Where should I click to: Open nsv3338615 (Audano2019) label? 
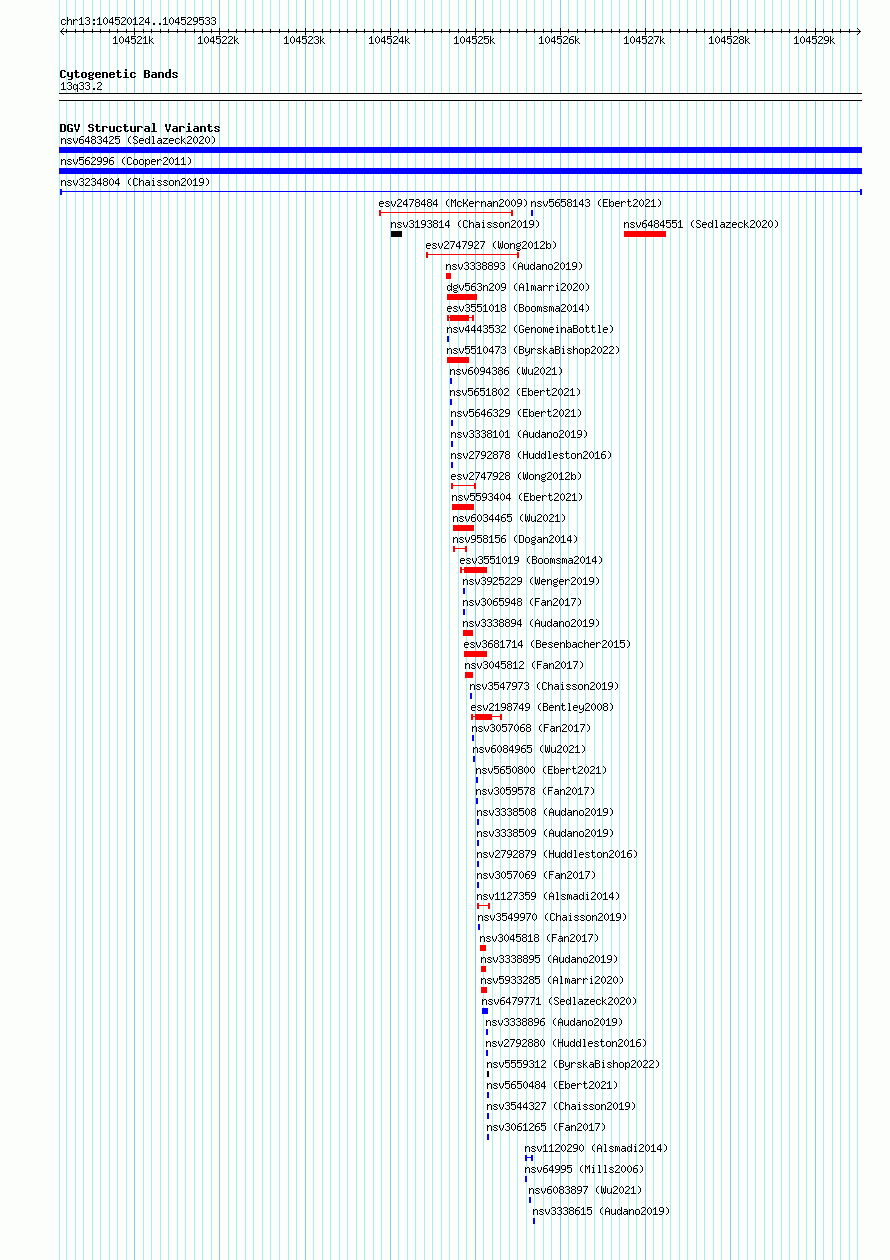point(601,1211)
